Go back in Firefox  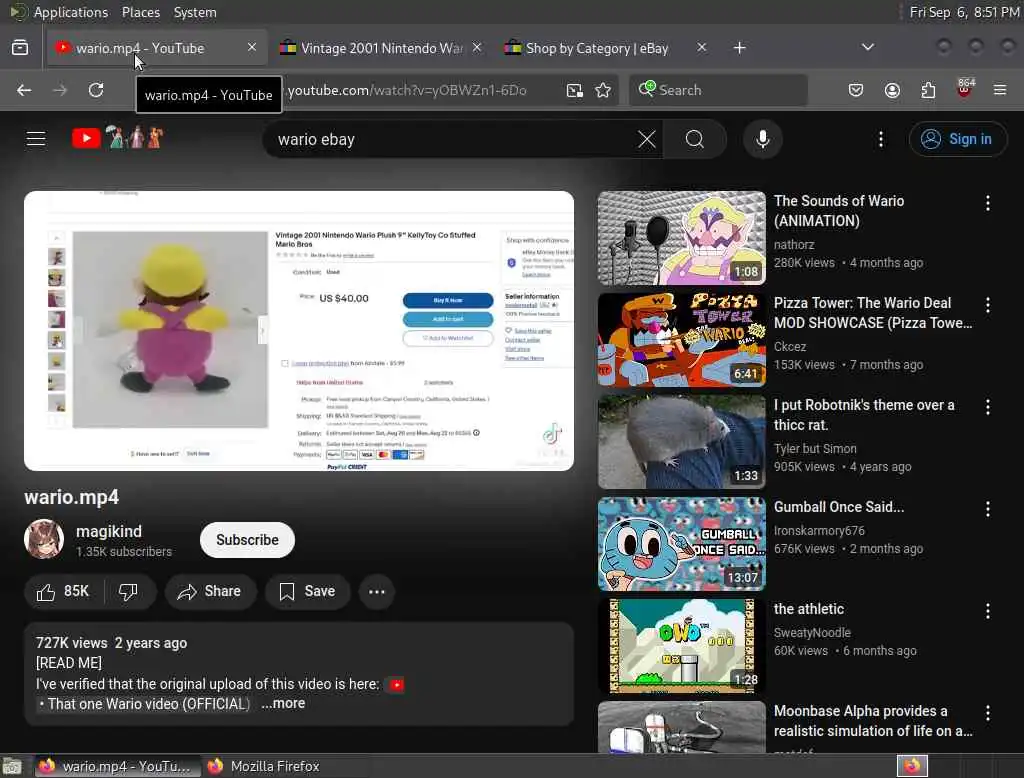(24, 90)
